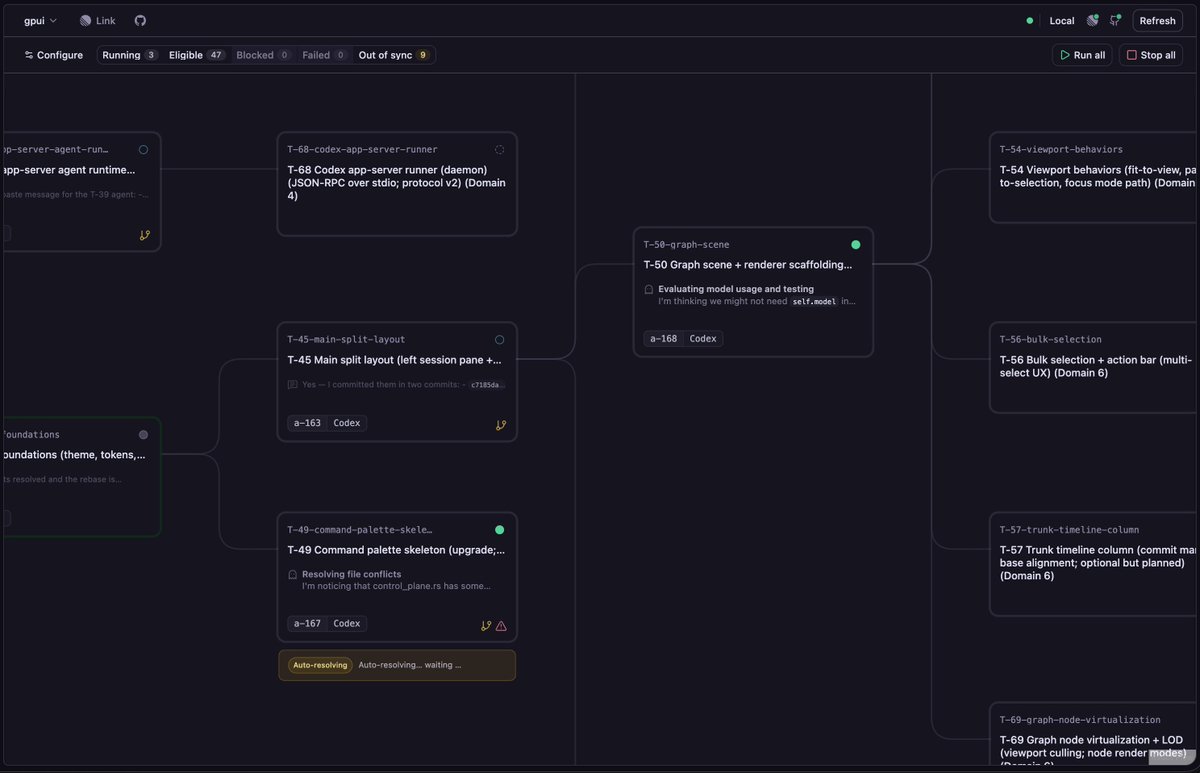
Task: Click the warning triangle on T-49 card
Action: tap(501, 626)
